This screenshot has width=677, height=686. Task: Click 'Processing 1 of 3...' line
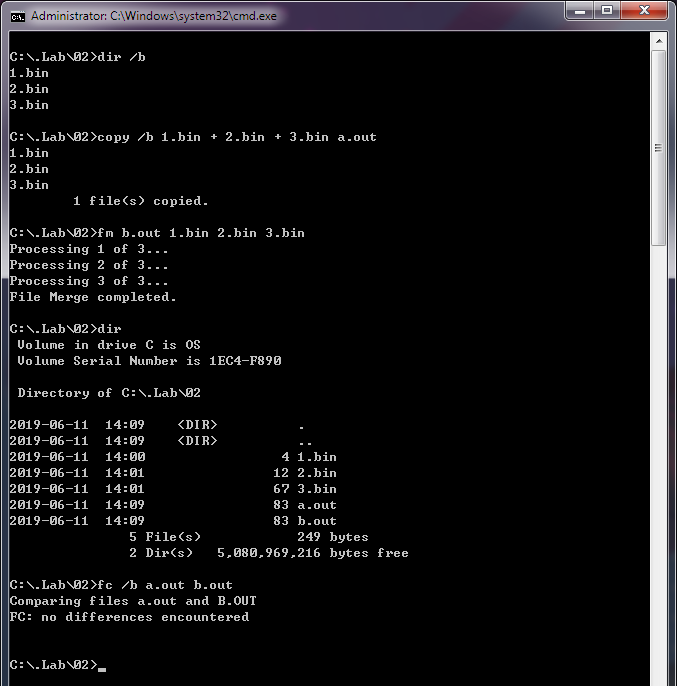point(89,249)
